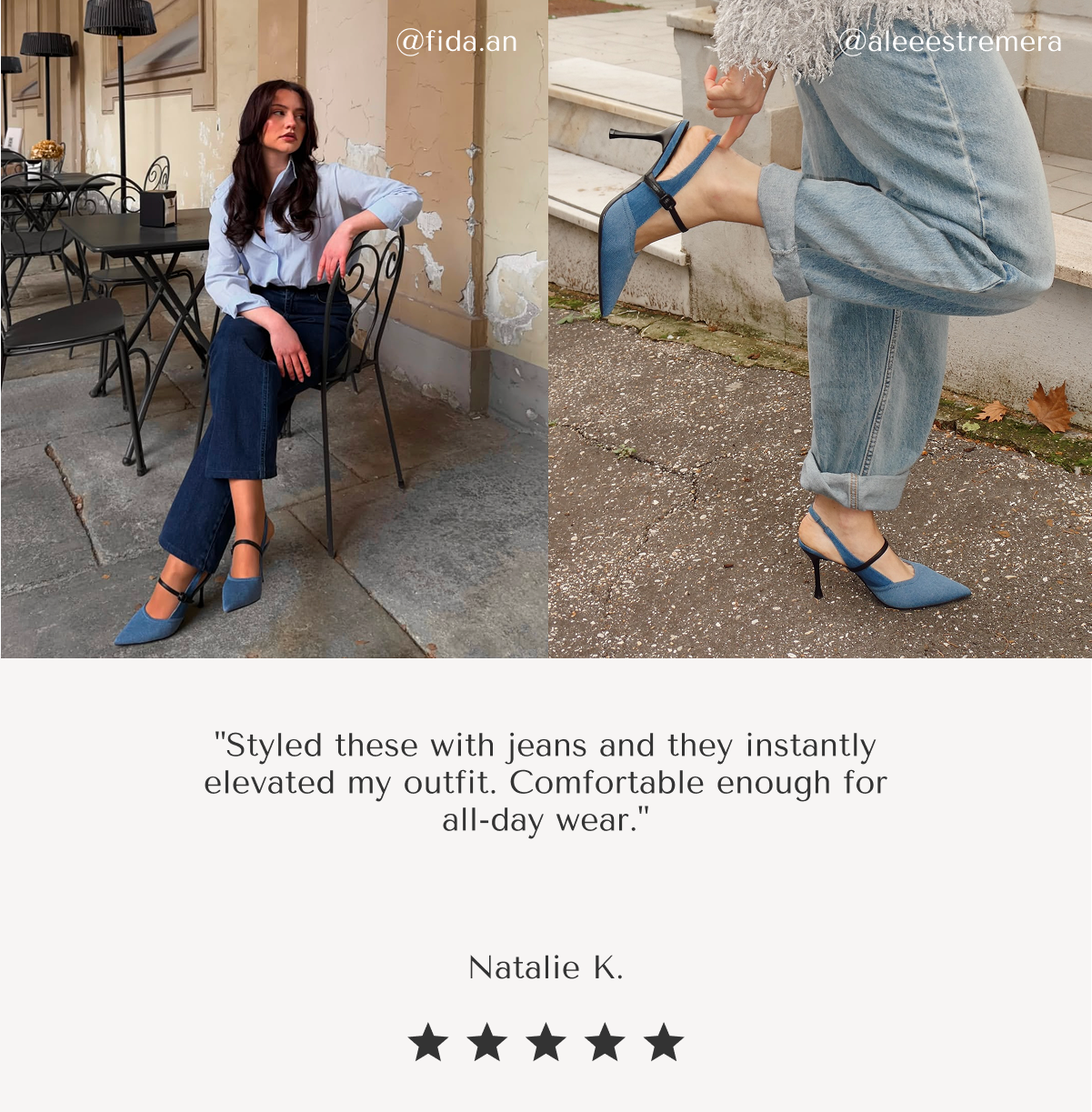Screen dimensions: 1092x1112
Task: Click the photo of woman seated on chair
Action: (274, 328)
